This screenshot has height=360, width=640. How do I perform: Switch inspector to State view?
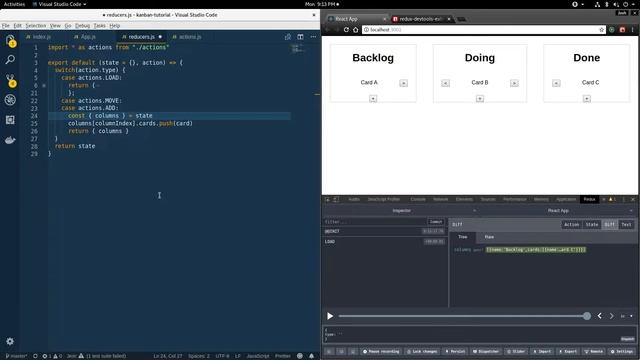click(x=592, y=224)
